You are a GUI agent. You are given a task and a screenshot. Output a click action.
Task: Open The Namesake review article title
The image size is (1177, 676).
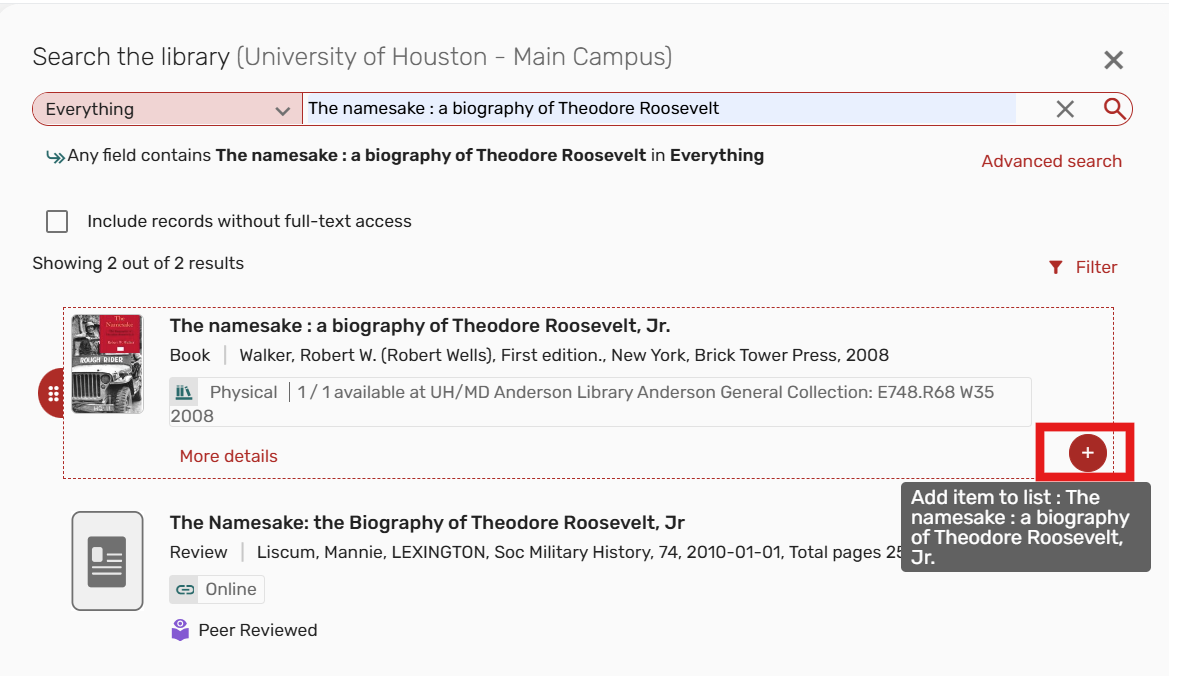click(427, 522)
